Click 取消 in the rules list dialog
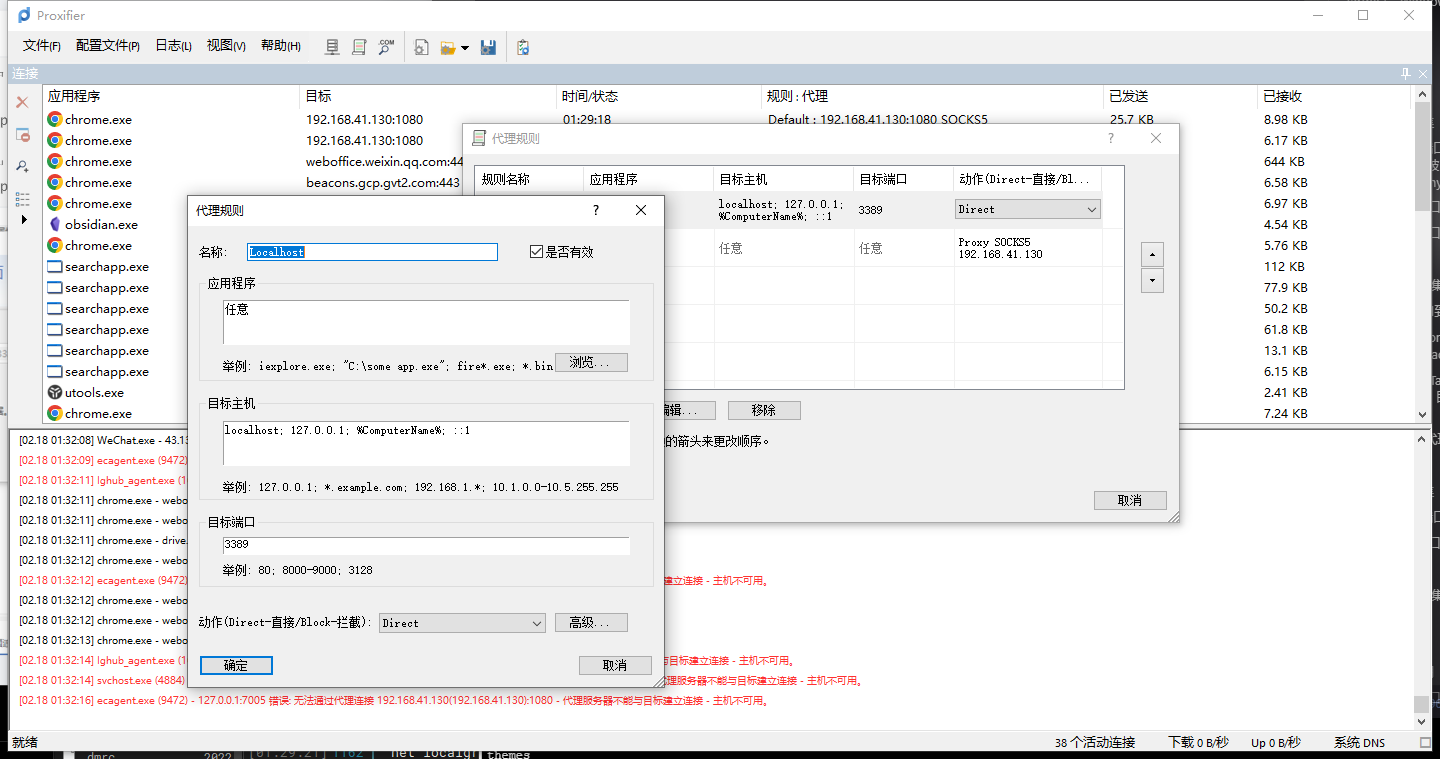Viewport: 1440px width, 759px height. 1130,500
